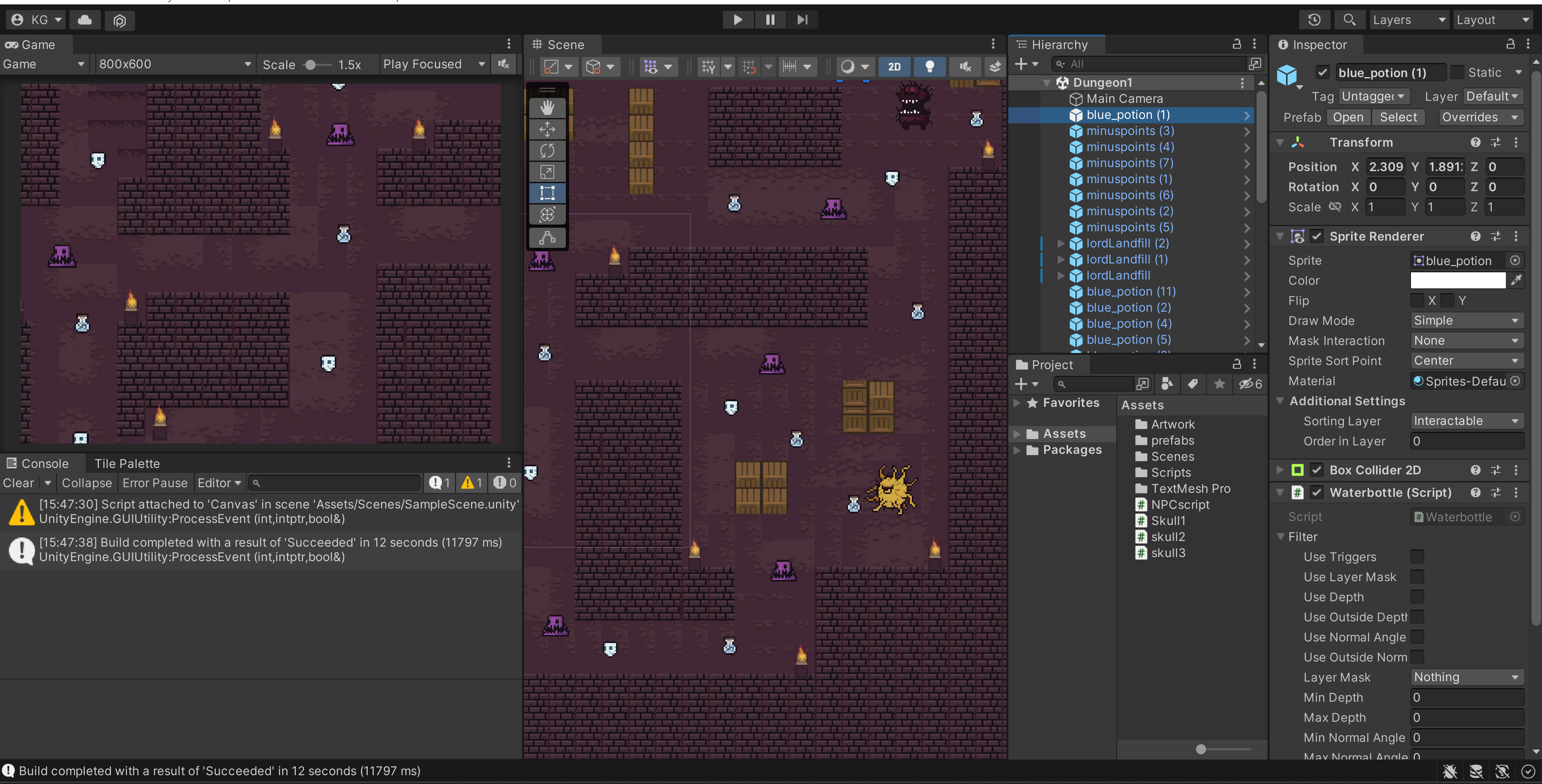
Task: Select the Hand tool in Scene view
Action: pos(547,108)
